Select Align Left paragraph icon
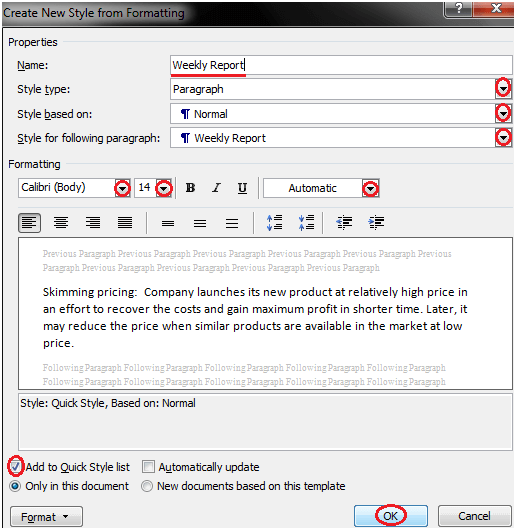 point(29,223)
